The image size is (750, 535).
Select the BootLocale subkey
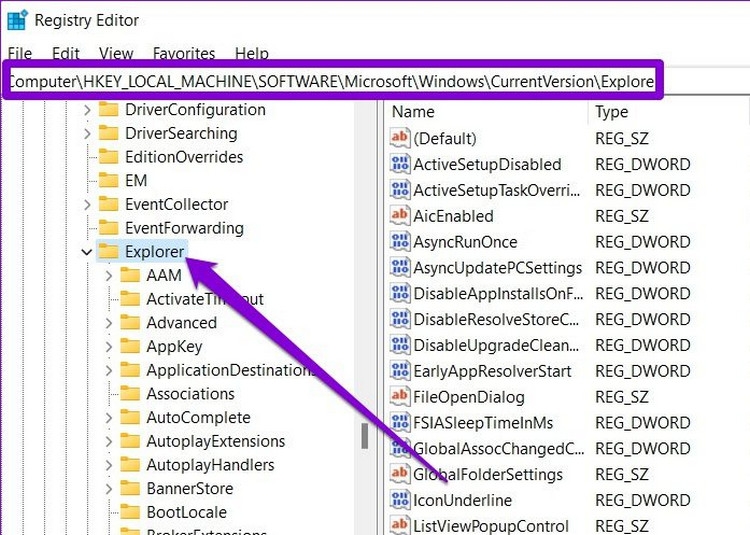pos(187,513)
